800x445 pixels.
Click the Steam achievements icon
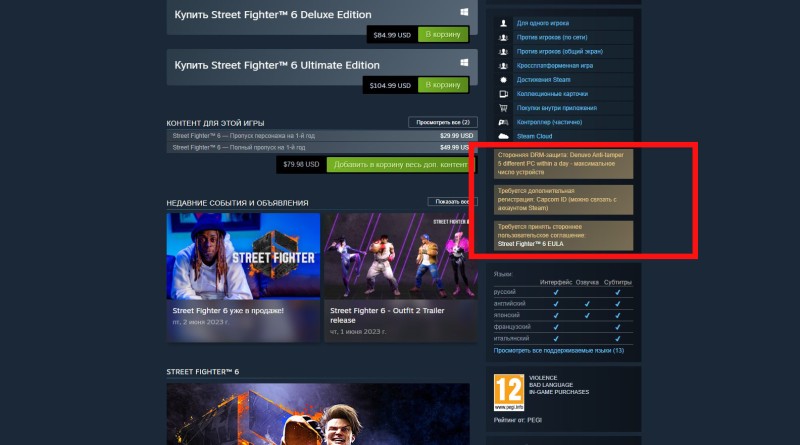(x=503, y=80)
